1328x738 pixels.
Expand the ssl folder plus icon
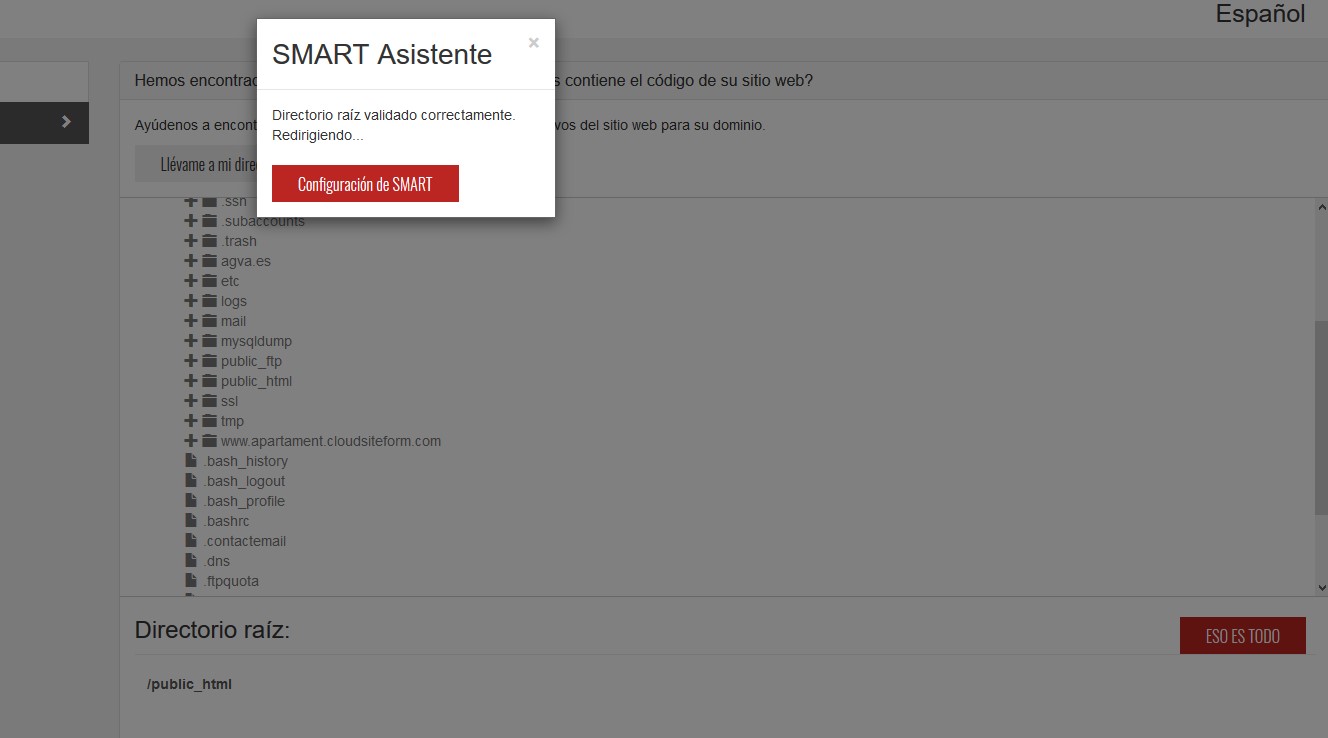pyautogui.click(x=191, y=401)
